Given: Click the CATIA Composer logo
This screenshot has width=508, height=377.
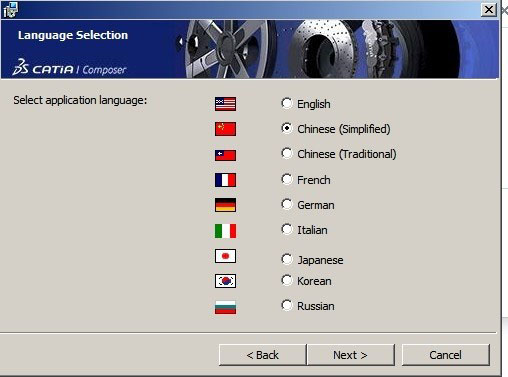Looking at the screenshot, I should 69,67.
